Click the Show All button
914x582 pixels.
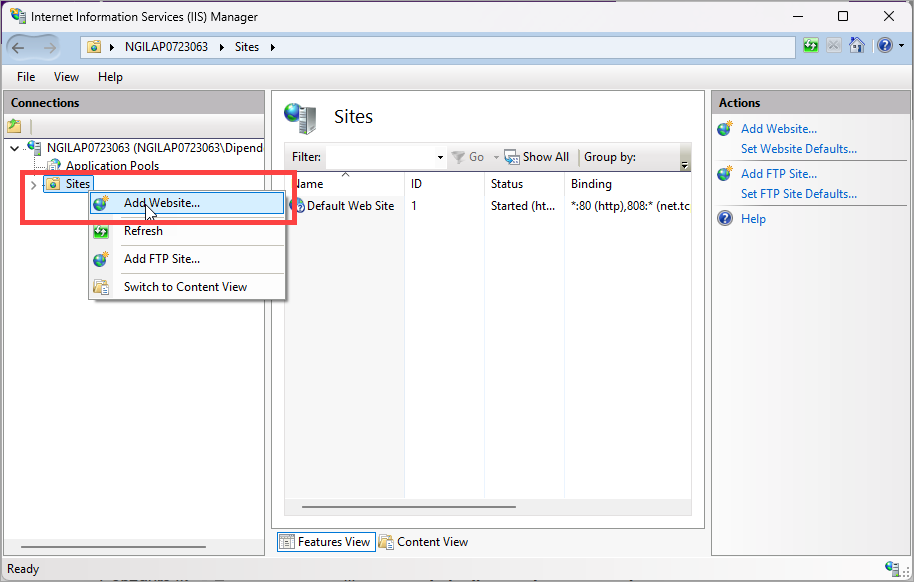(x=537, y=157)
